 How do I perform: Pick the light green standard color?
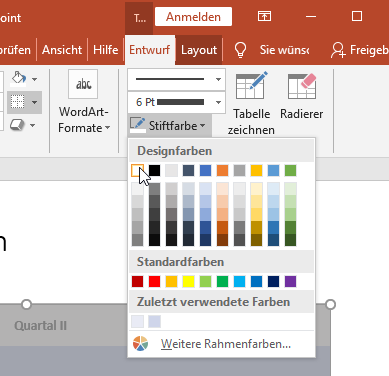(205, 281)
